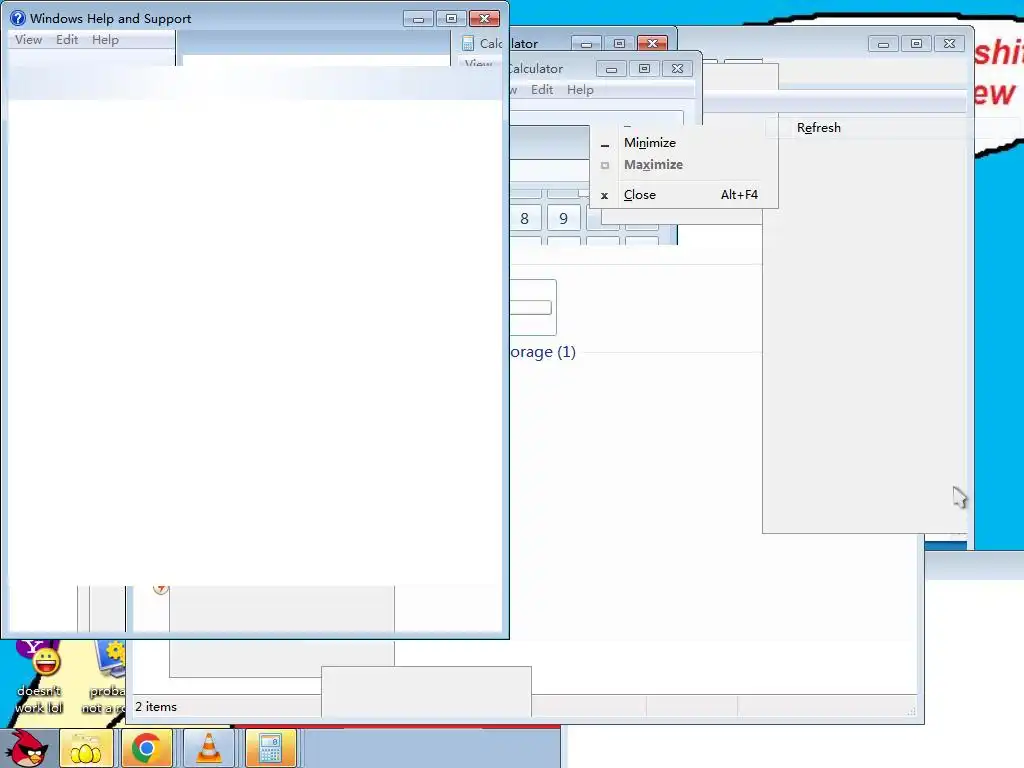The height and width of the screenshot is (768, 1024).
Task: Maximize the Windows Help and Support window
Action: coord(451,19)
